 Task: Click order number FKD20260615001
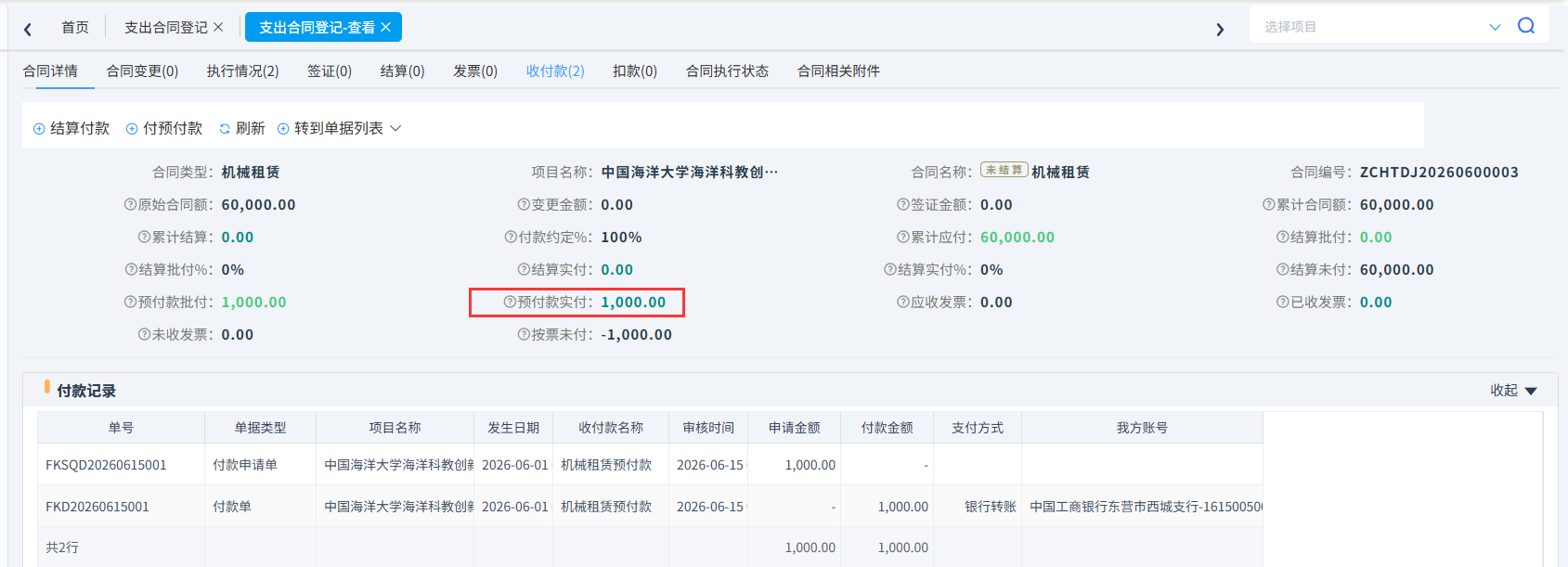pos(97,507)
